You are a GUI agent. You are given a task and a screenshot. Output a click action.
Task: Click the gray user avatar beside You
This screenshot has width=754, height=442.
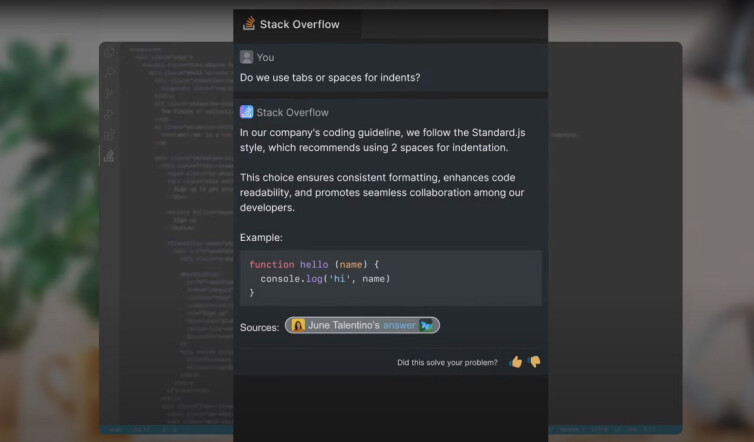(246, 57)
